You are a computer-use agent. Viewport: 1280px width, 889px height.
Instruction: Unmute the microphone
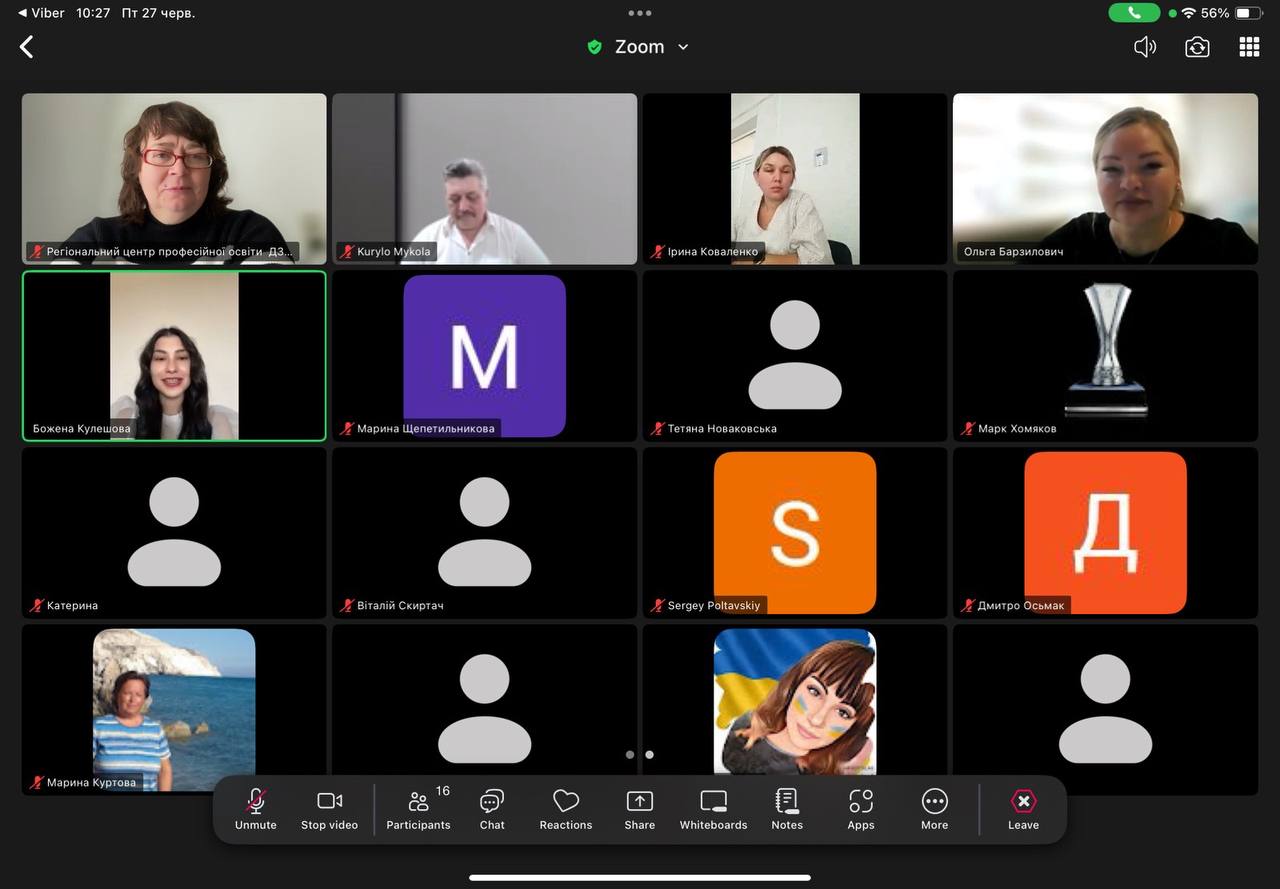click(x=256, y=809)
